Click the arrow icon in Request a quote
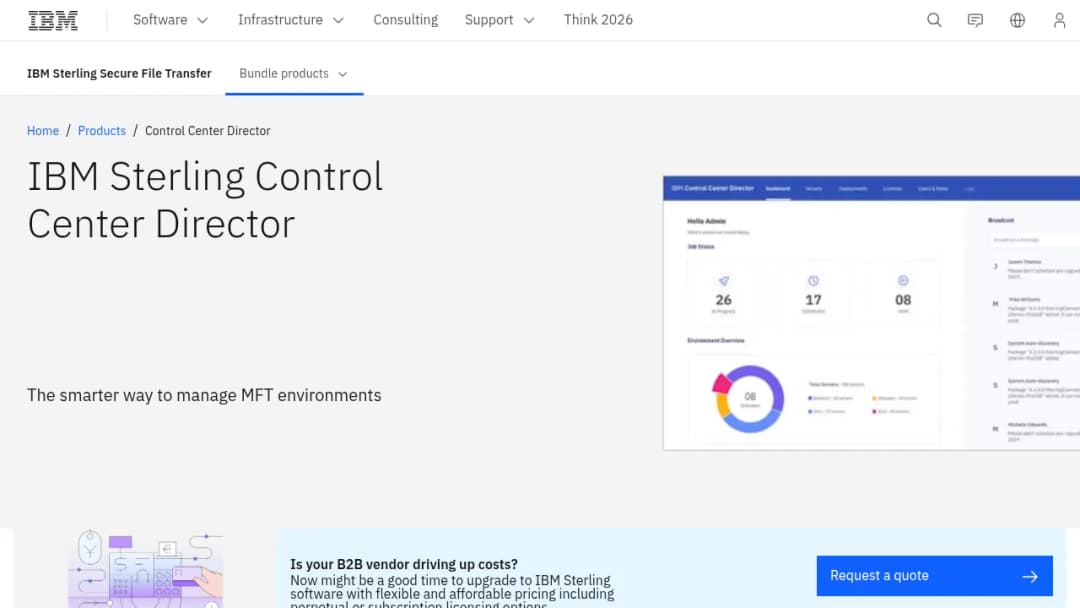This screenshot has height=608, width=1080. 1030,576
